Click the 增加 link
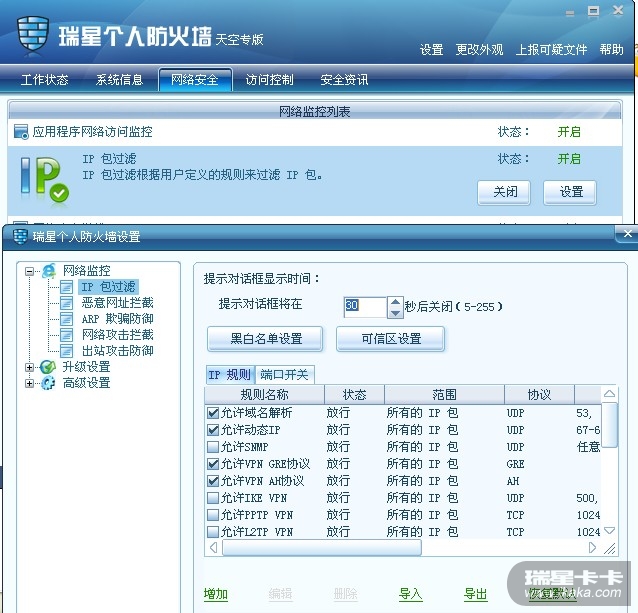The width and height of the screenshot is (638, 613). tap(216, 594)
